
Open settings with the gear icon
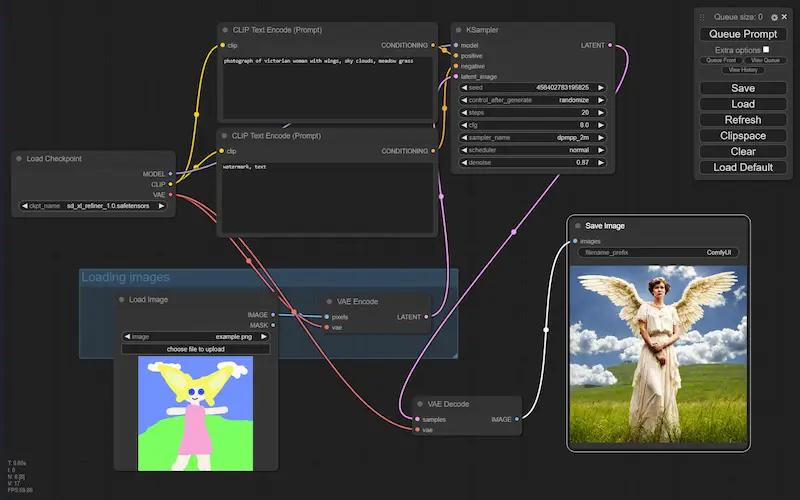[774, 17]
